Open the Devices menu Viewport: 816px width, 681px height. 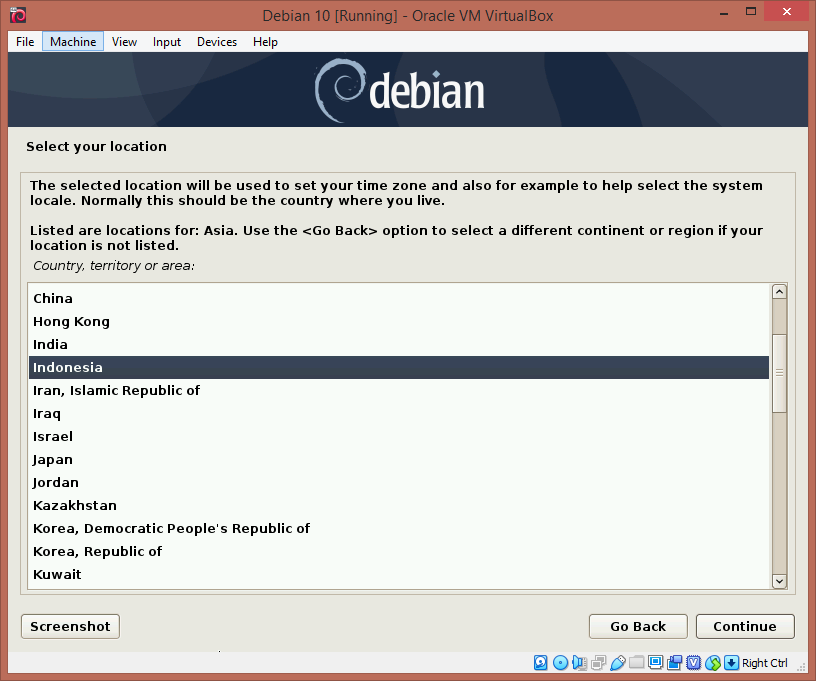217,42
